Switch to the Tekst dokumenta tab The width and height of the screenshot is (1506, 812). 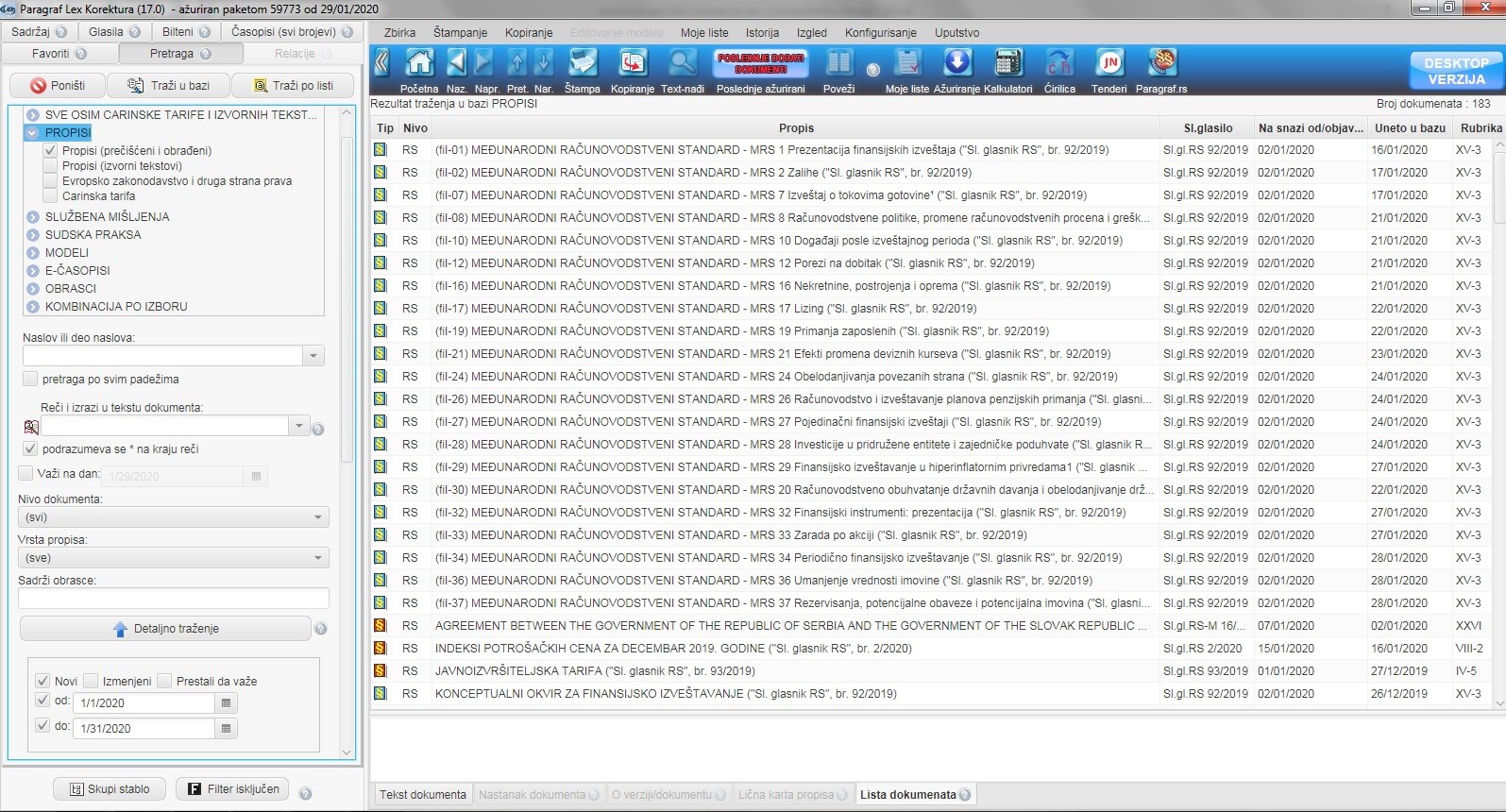(x=423, y=795)
